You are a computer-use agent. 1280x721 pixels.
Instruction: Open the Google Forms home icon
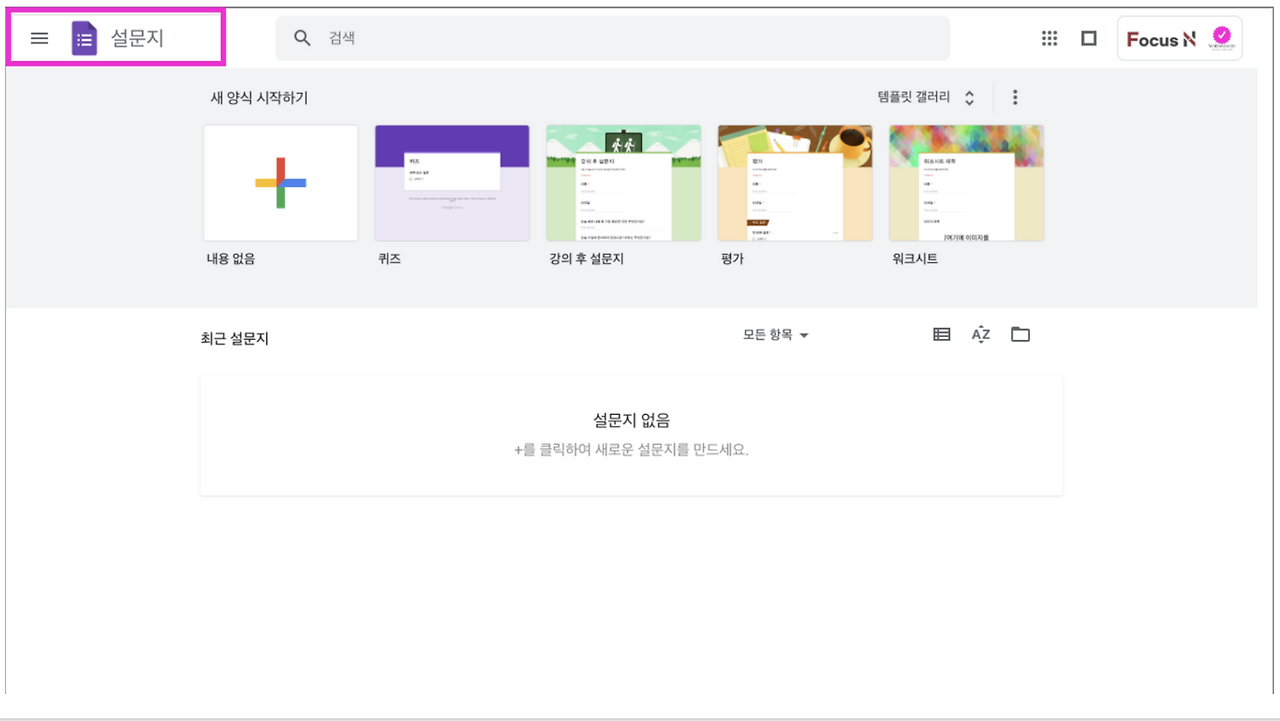coord(84,38)
